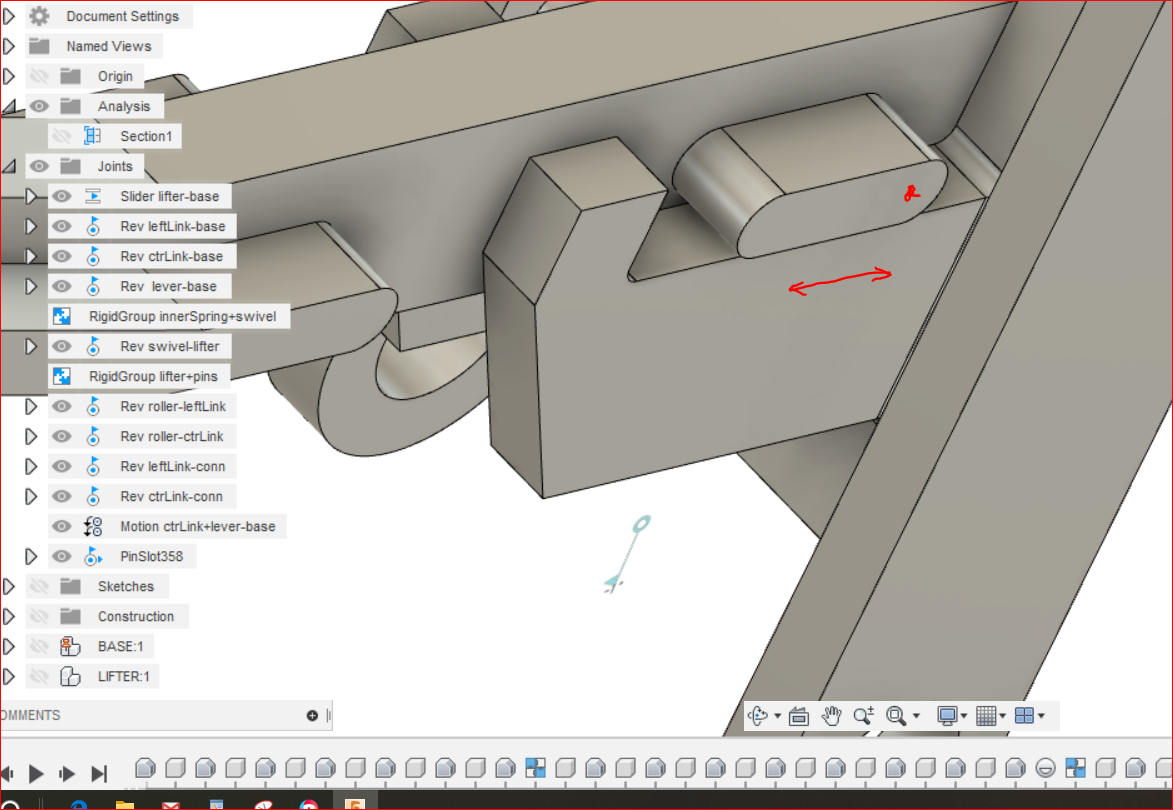Activate the Zoom tool
Image resolution: width=1173 pixels, height=810 pixels.
[x=862, y=715]
